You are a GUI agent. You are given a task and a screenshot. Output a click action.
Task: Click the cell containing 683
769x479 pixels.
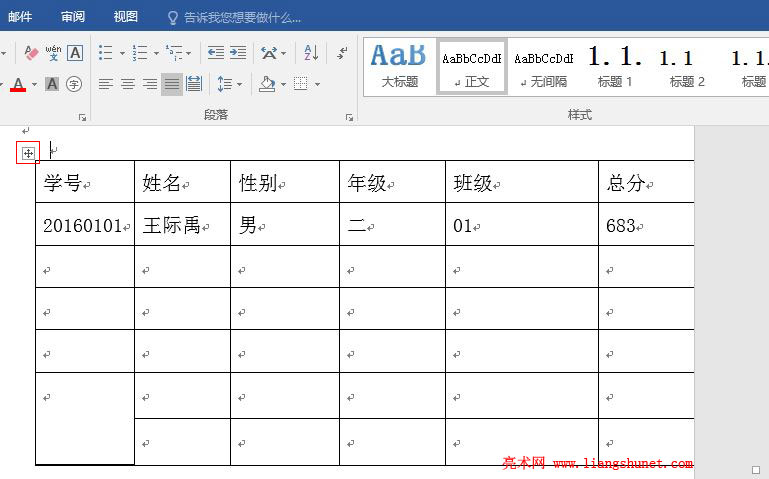(646, 224)
